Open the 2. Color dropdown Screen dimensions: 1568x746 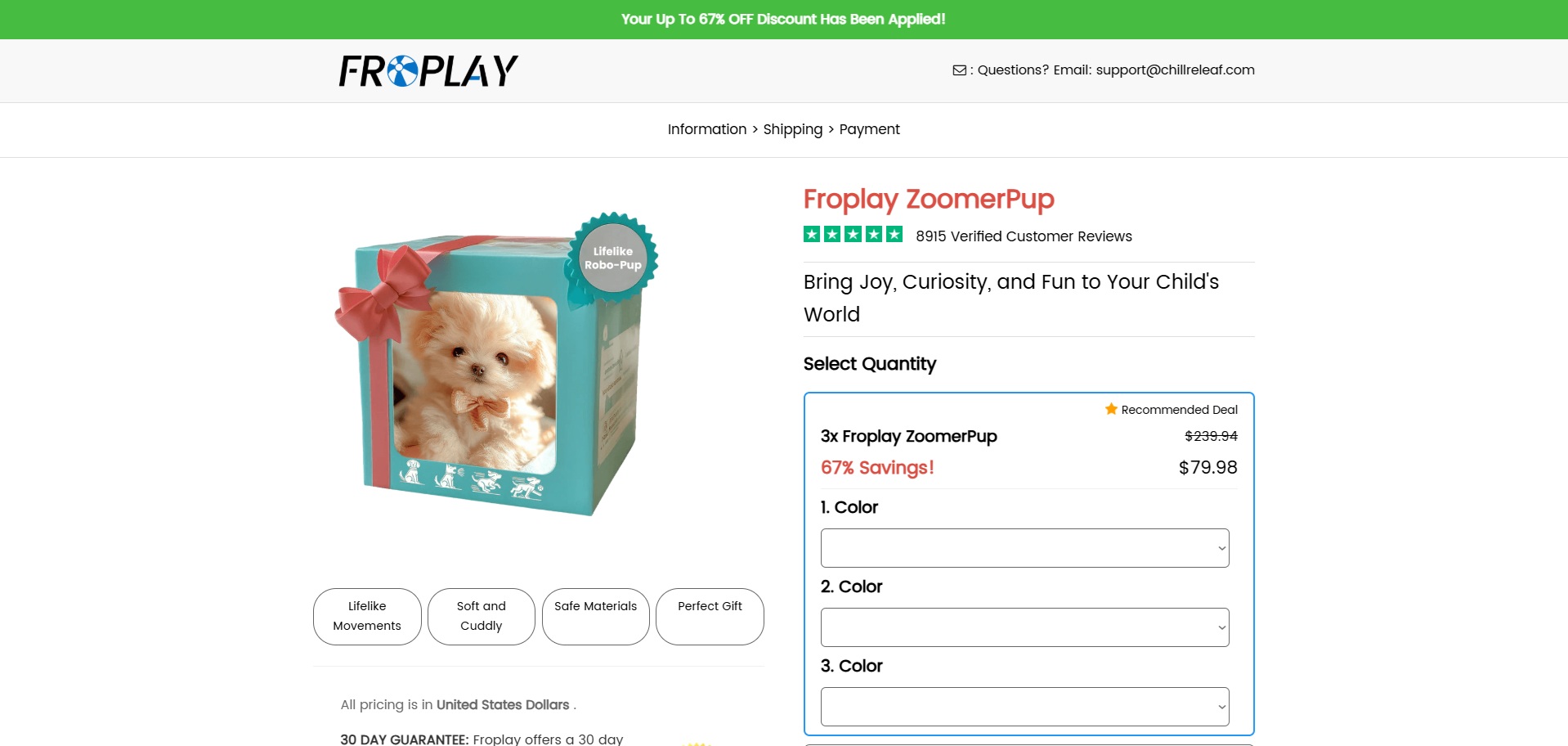1024,627
